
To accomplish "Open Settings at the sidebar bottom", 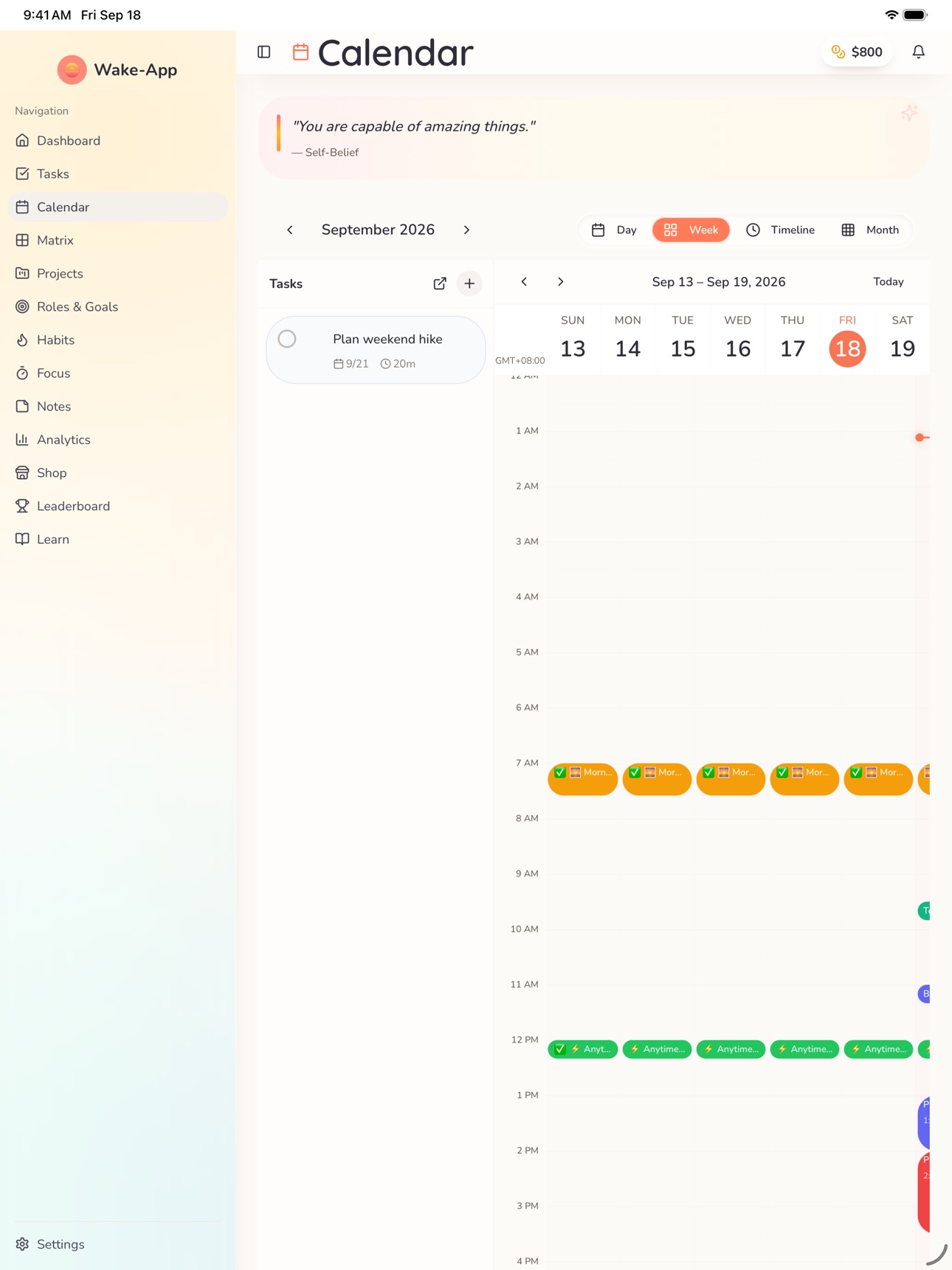I will (118, 1244).
